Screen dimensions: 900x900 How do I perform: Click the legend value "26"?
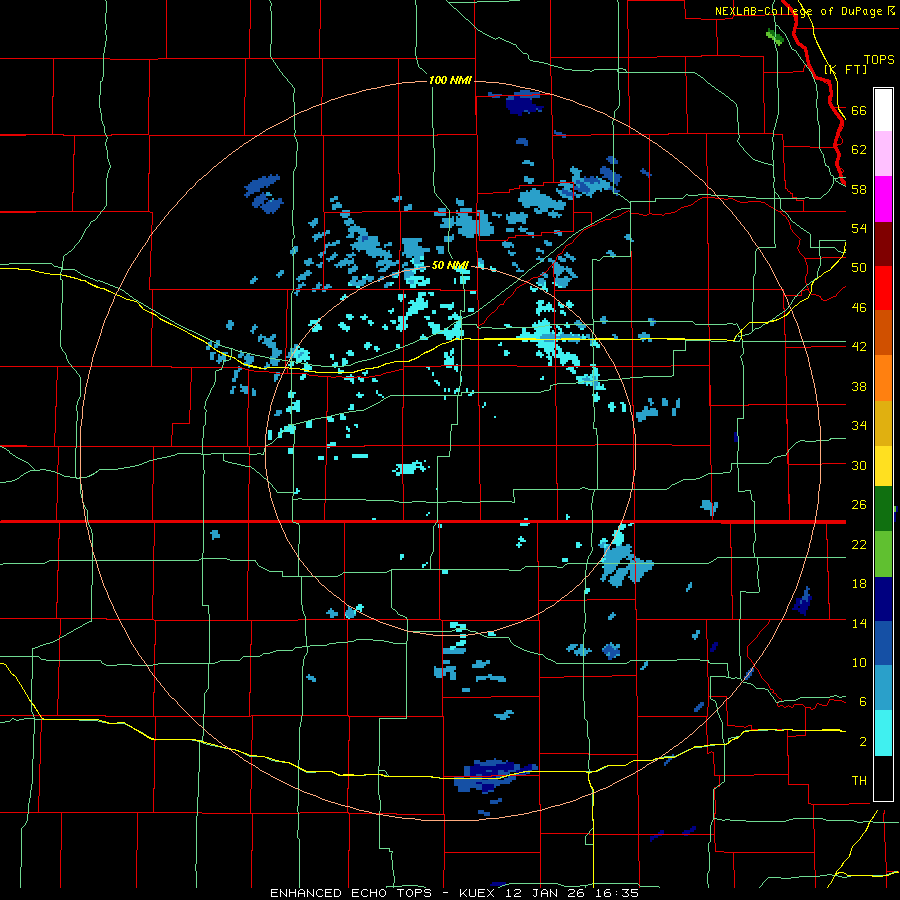pyautogui.click(x=859, y=505)
